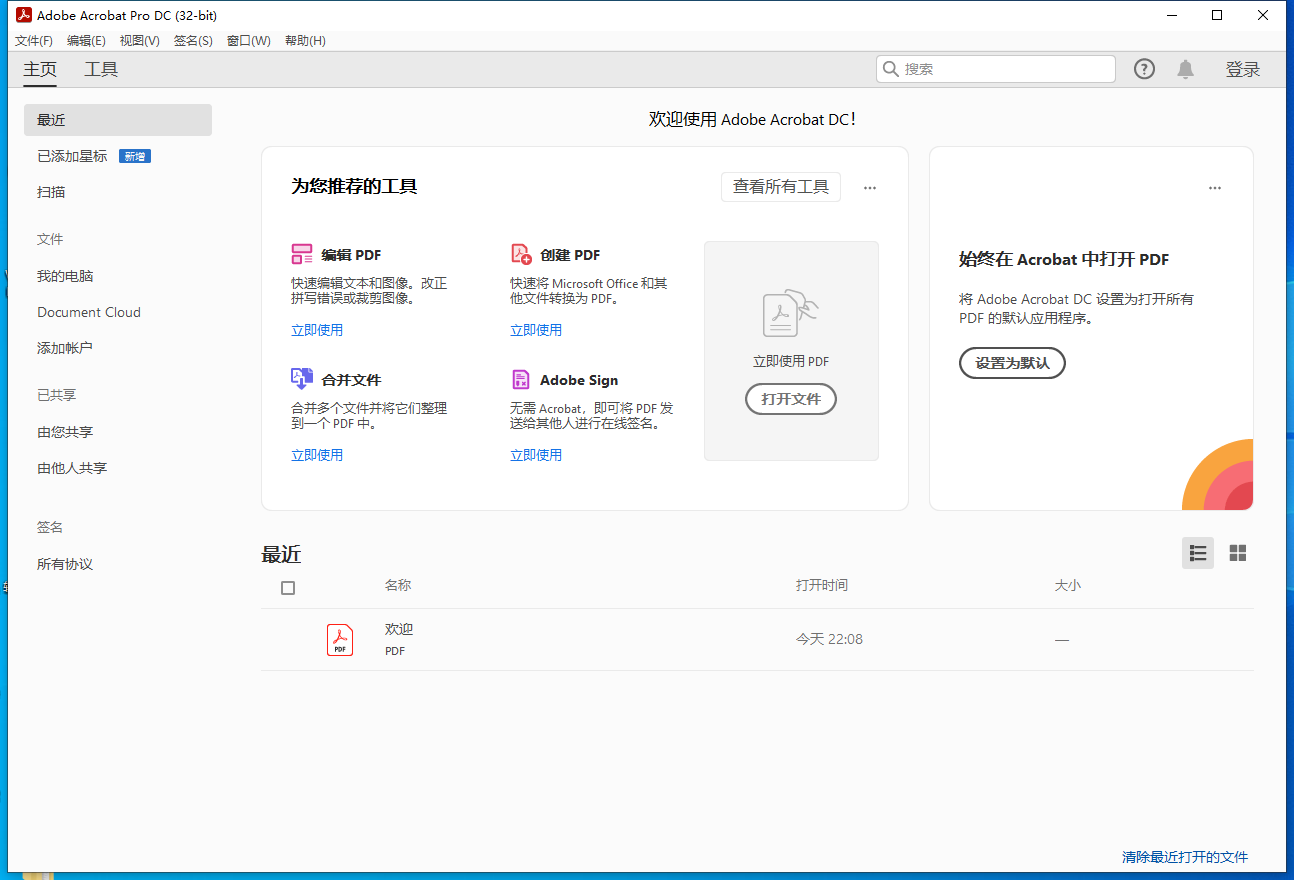Open the 编辑(E) menu

coord(86,41)
